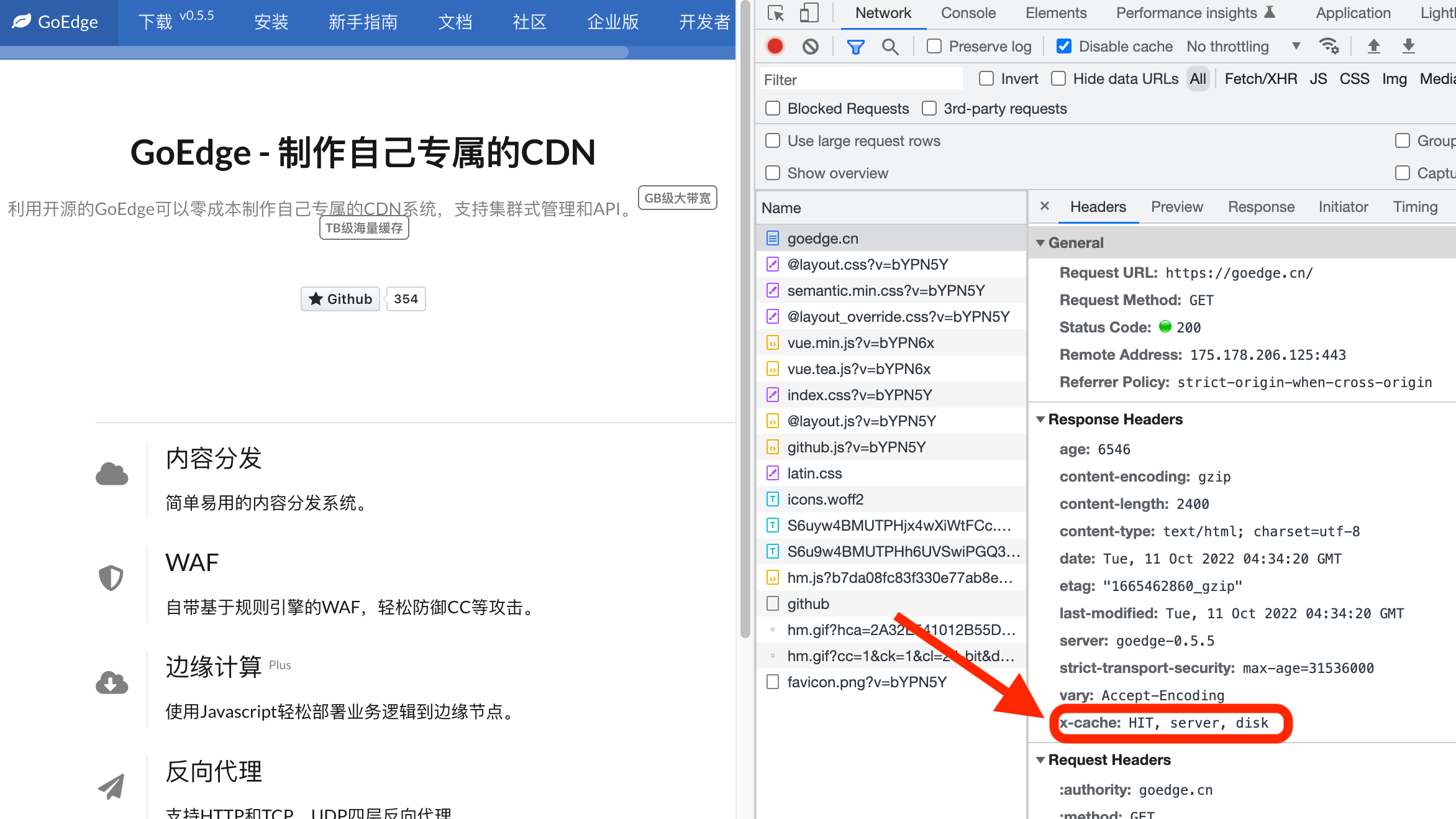Check the Group by frame checkbox
The height and width of the screenshot is (819, 1456).
point(1402,140)
